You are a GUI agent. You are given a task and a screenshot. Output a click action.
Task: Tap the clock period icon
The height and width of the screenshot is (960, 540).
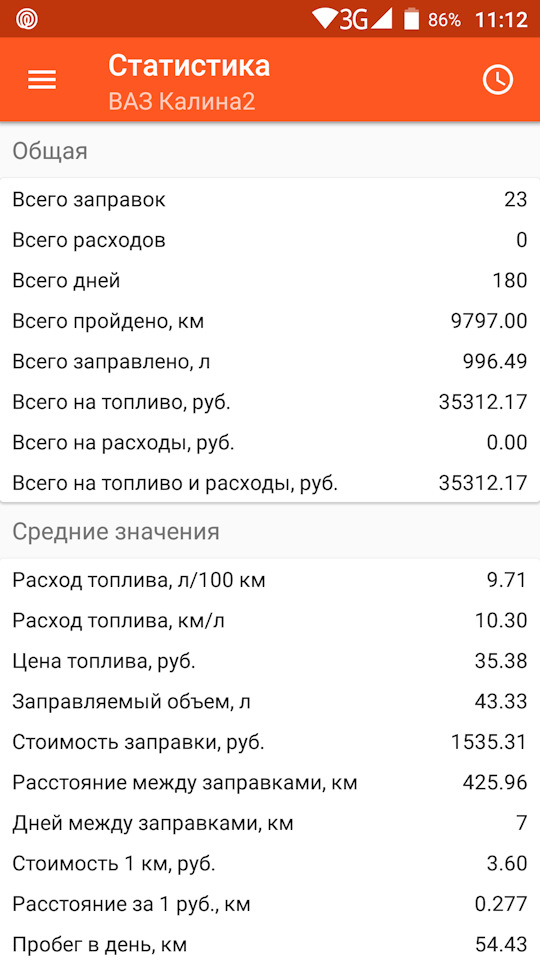498,80
